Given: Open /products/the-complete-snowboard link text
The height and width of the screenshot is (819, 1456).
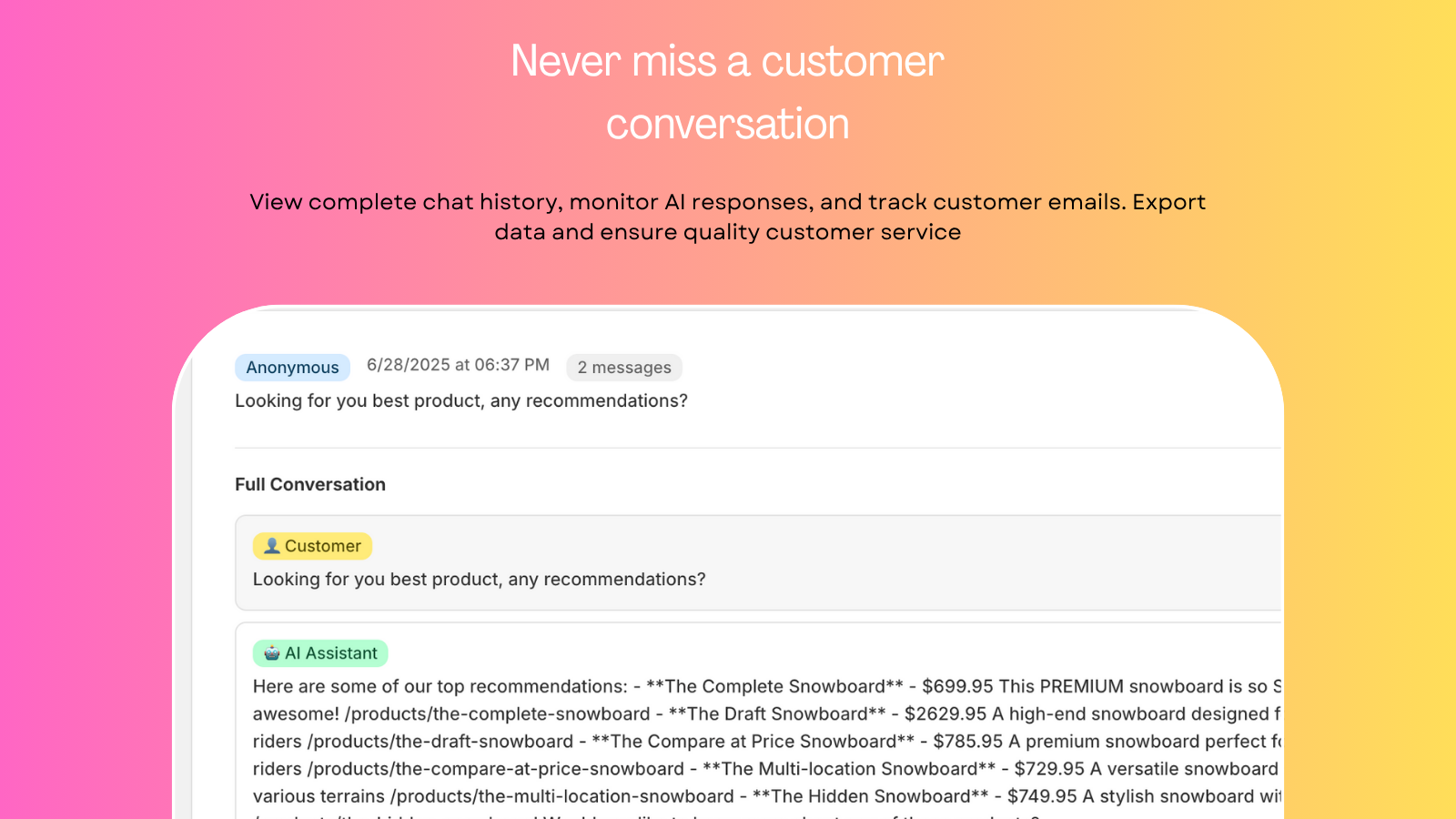Looking at the screenshot, I should [498, 714].
